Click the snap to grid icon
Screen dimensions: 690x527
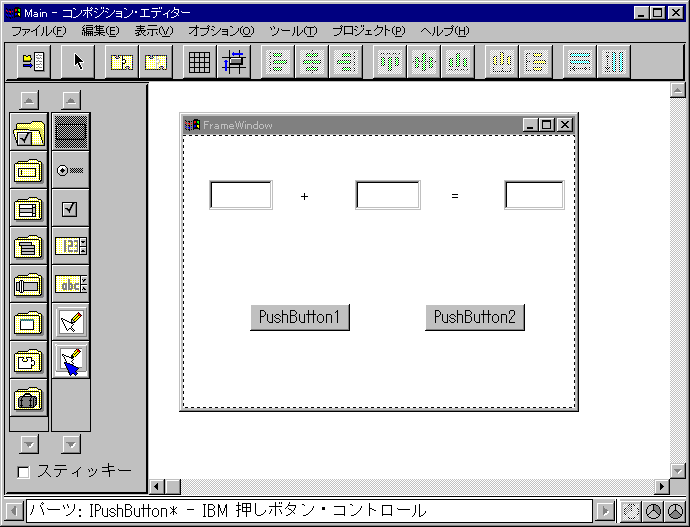coord(234,62)
